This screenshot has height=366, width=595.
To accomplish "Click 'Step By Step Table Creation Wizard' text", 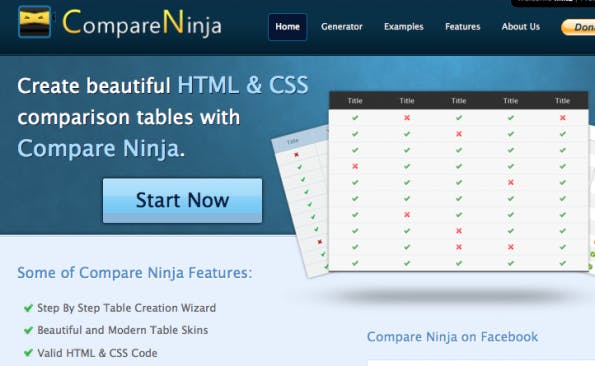I will tap(126, 308).
